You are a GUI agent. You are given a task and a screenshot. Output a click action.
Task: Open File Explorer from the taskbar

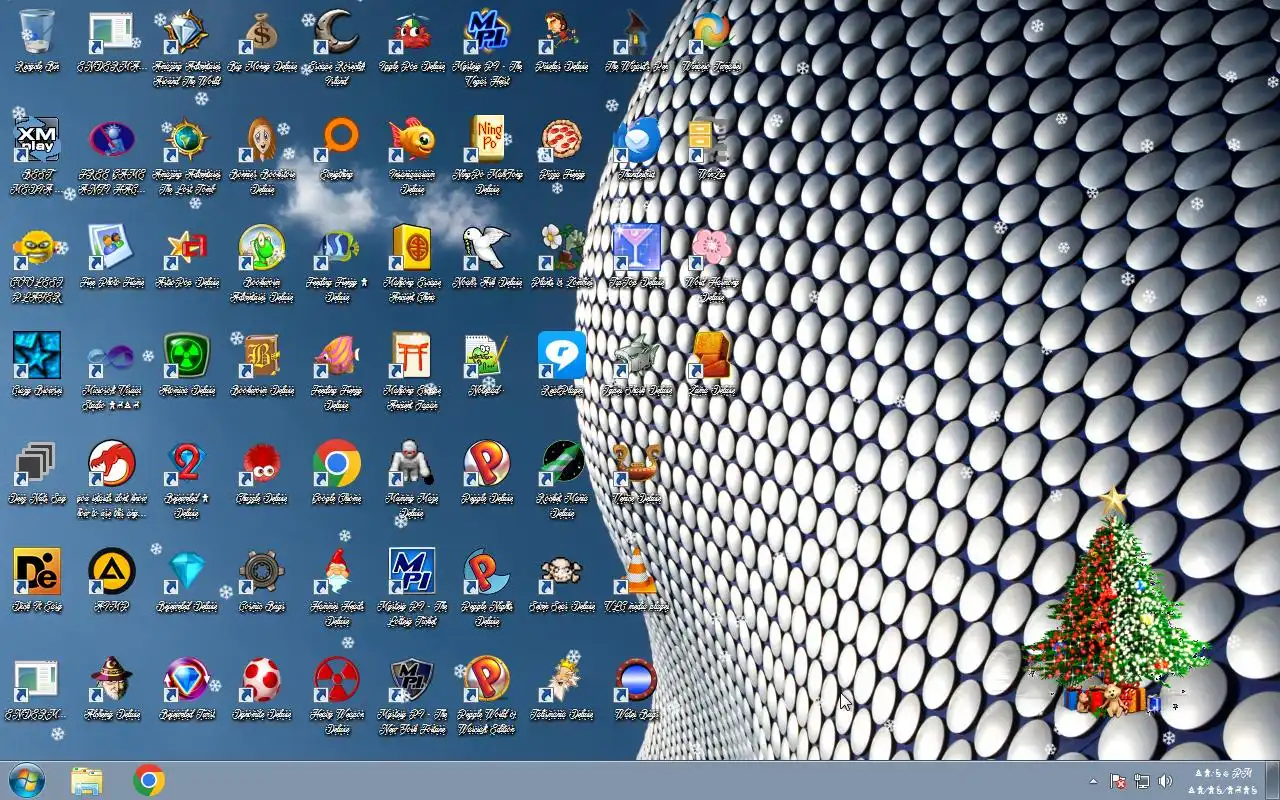(x=87, y=780)
